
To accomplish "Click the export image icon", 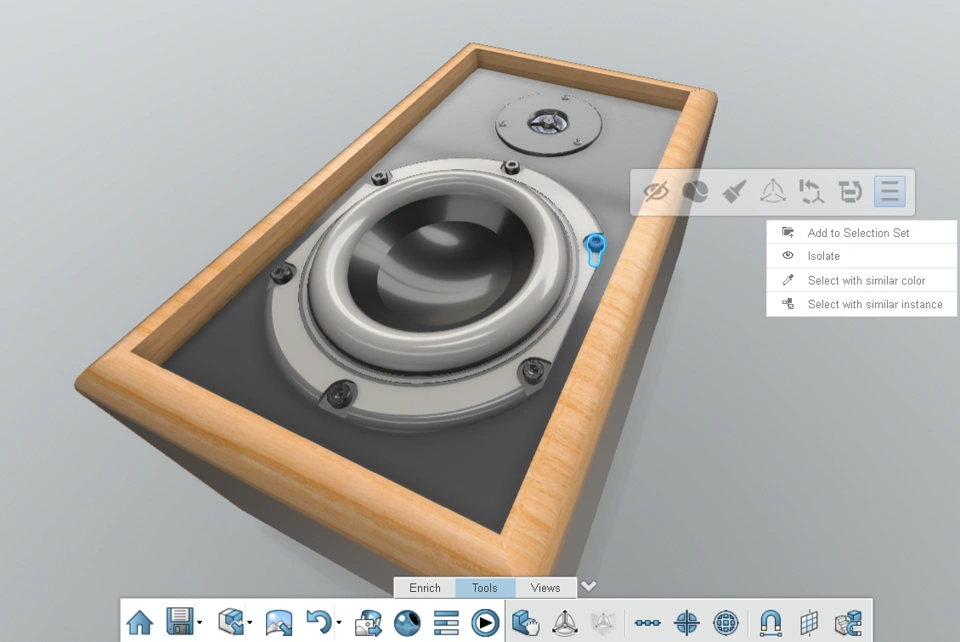I will pyautogui.click(x=368, y=623).
